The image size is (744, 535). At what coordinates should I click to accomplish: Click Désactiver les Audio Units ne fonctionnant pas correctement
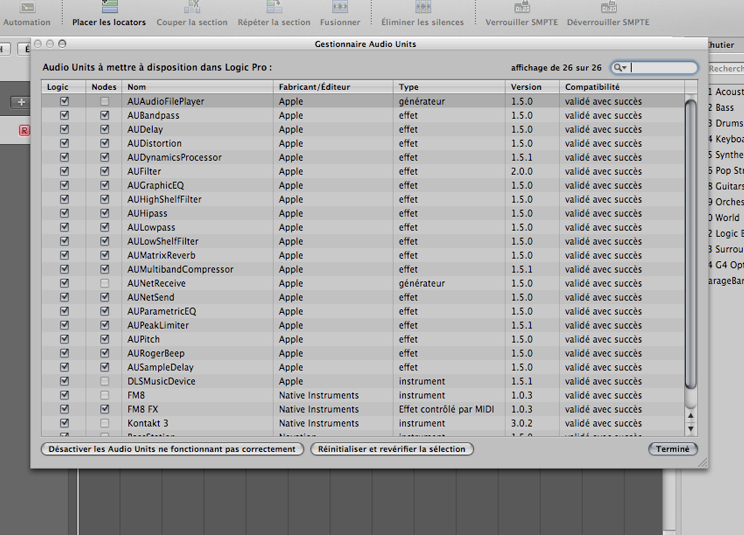pos(172,449)
